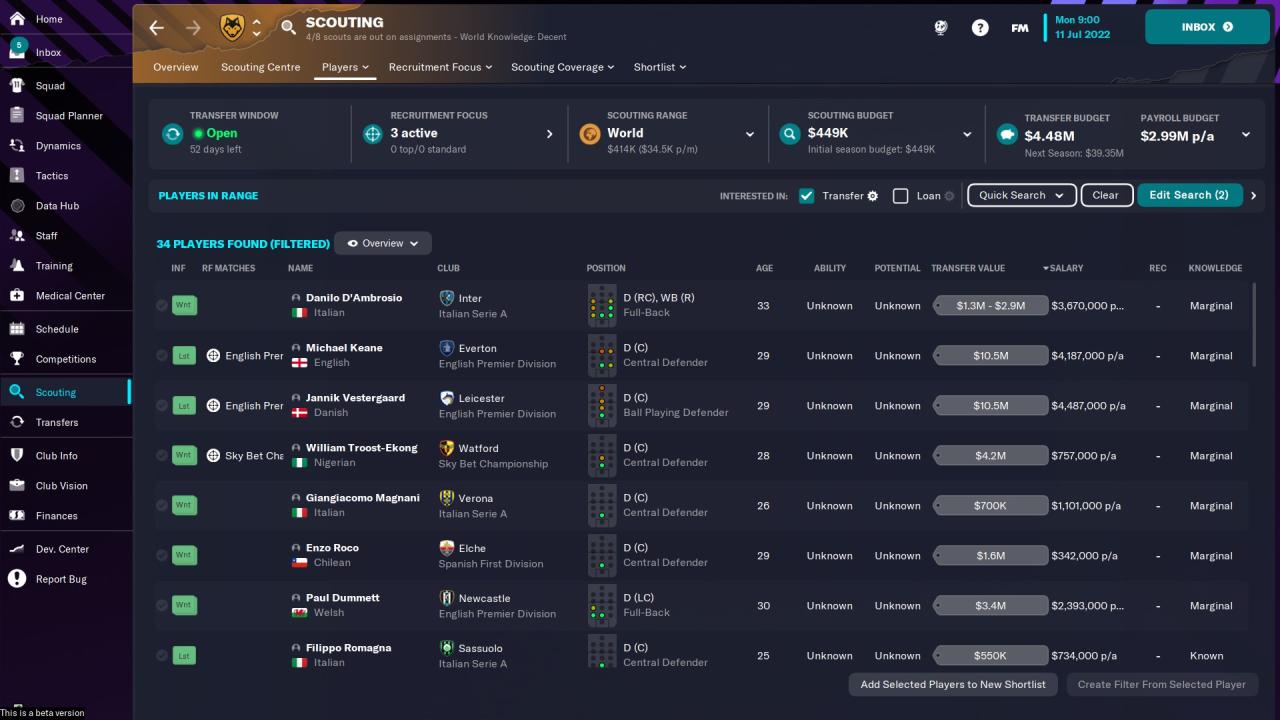
Task: Open the Shortlist tab menu
Action: (659, 67)
